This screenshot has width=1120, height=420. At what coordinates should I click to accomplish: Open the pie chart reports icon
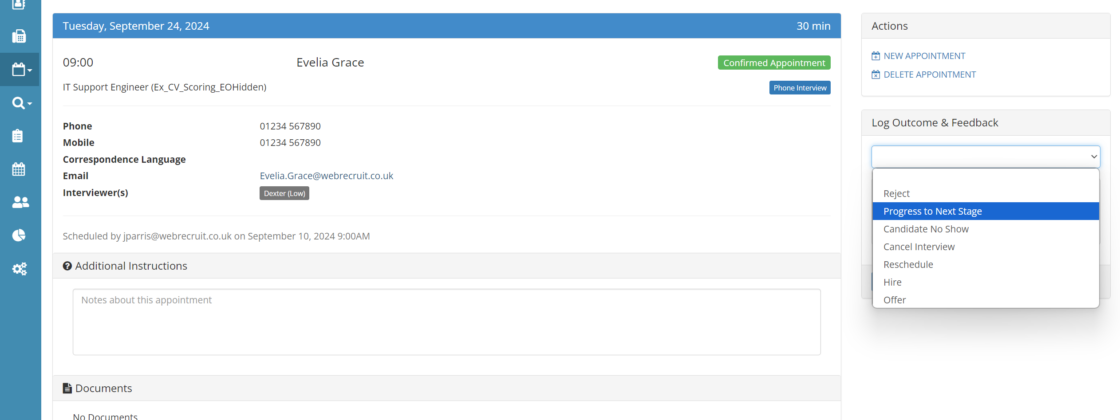click(18, 235)
